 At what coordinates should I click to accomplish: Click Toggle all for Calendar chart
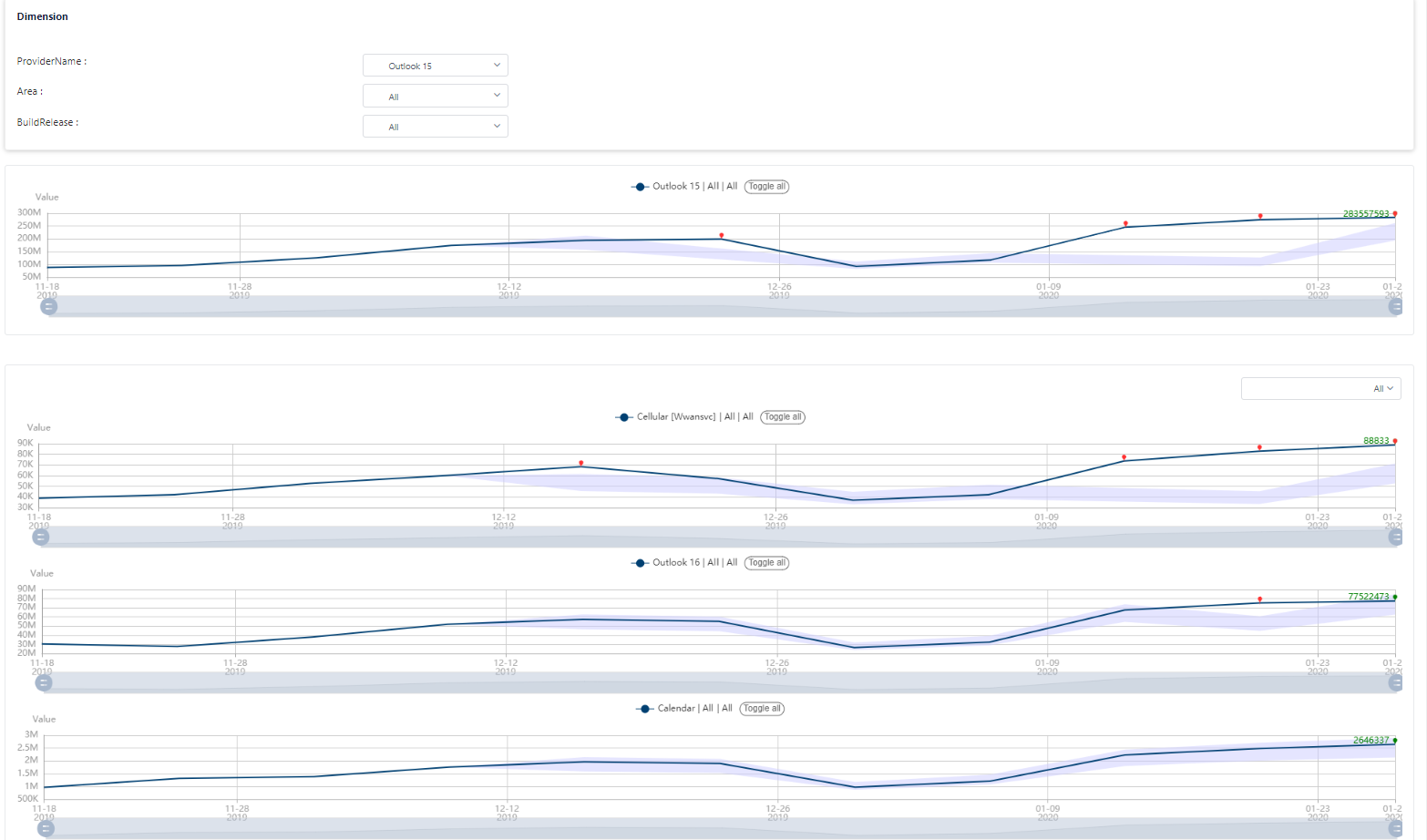[x=762, y=709]
